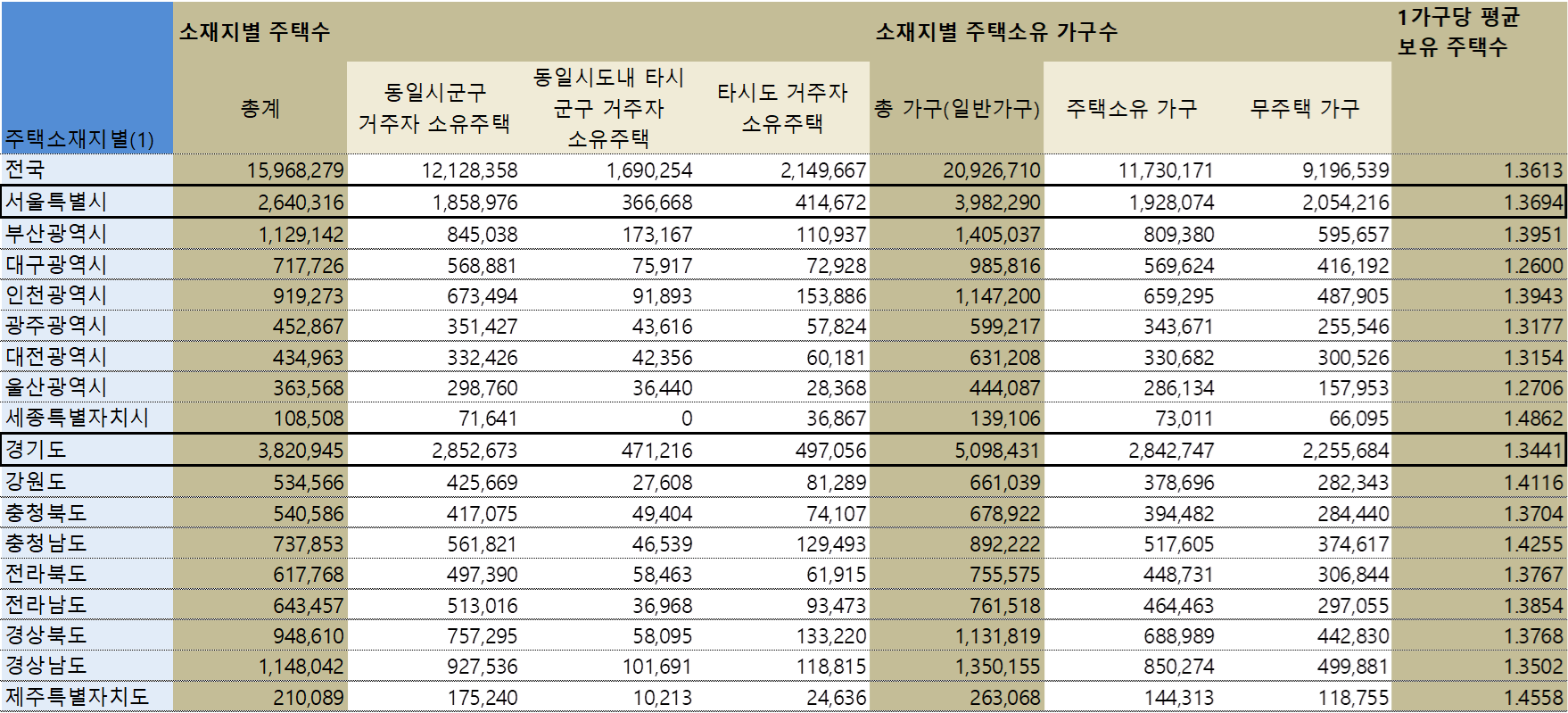Click the 1.4558 cell for 제주특별자치도
The height and width of the screenshot is (713, 1568).
(x=1479, y=697)
